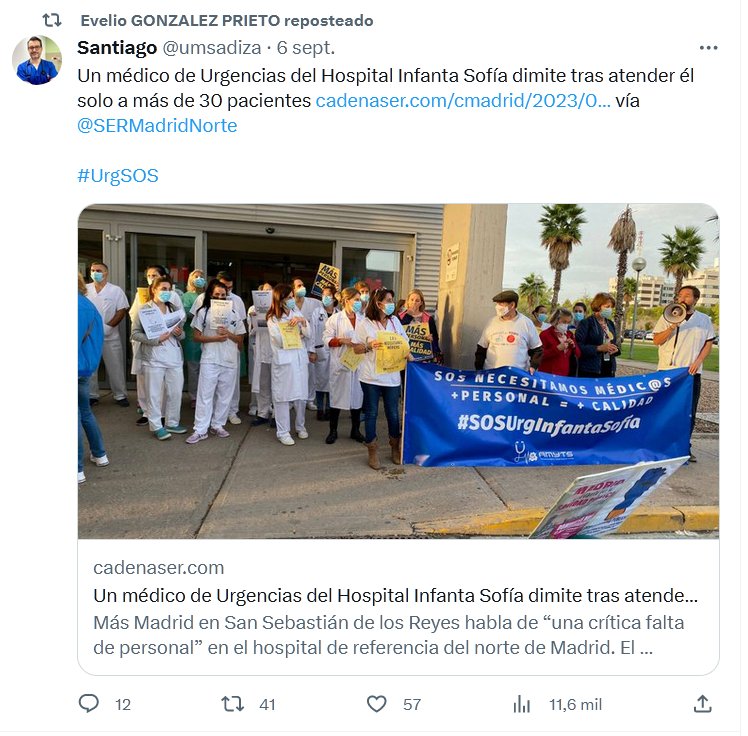Open the @umsadiza handle
Image resolution: width=748 pixels, height=736 pixels.
[212, 48]
